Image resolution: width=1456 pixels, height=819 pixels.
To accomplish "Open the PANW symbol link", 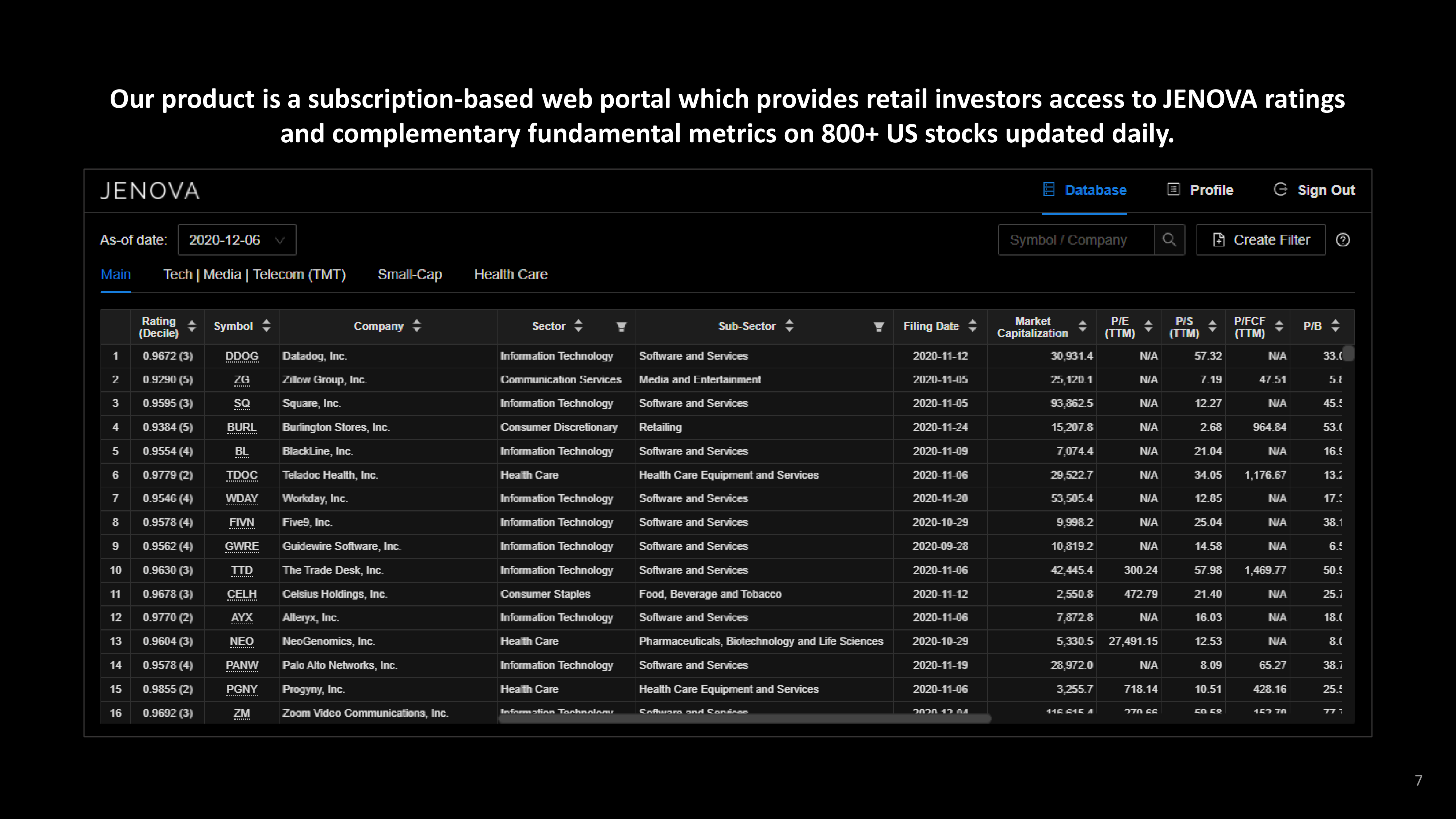I will coord(242,665).
